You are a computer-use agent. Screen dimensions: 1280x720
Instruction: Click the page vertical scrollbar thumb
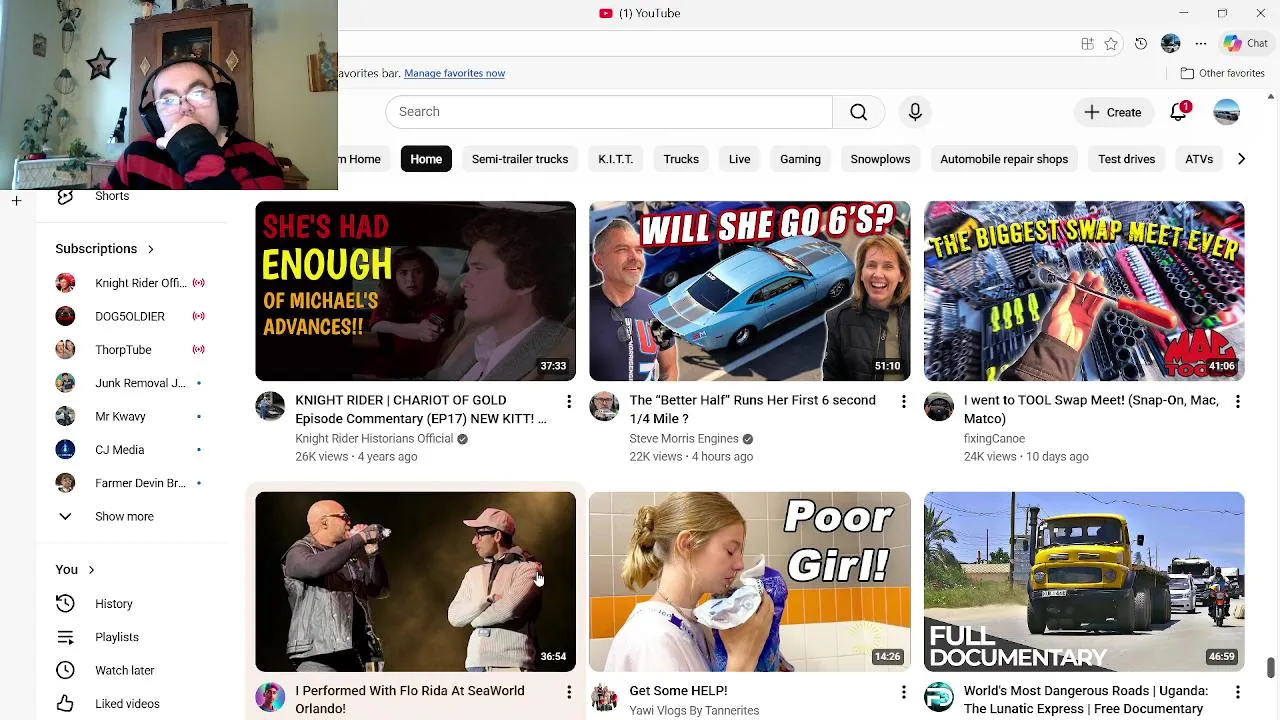[1271, 667]
